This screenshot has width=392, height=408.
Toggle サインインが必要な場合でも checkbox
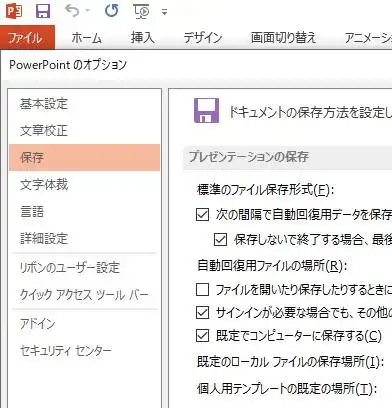pyautogui.click(x=202, y=313)
